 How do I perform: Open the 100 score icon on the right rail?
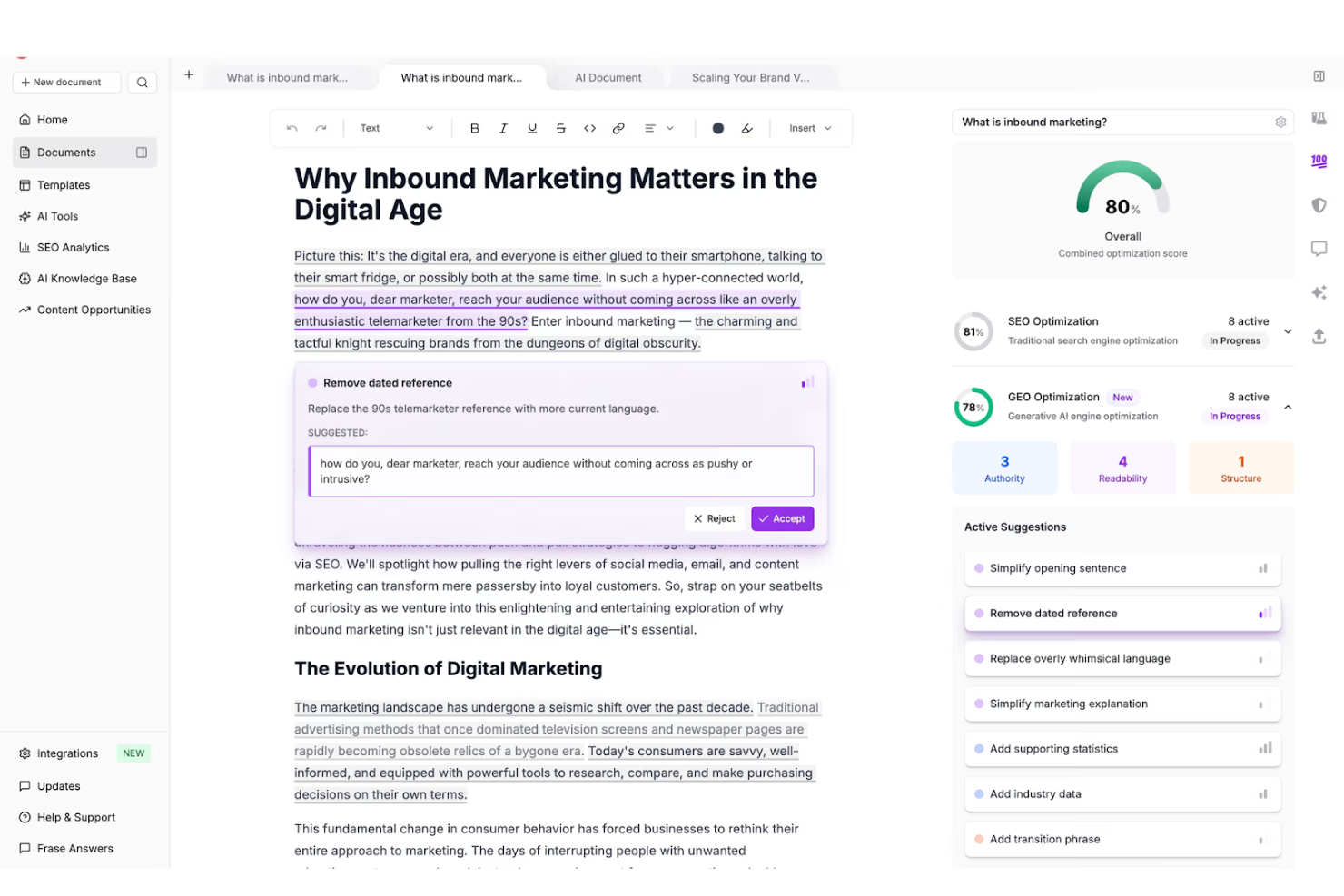coord(1319,162)
